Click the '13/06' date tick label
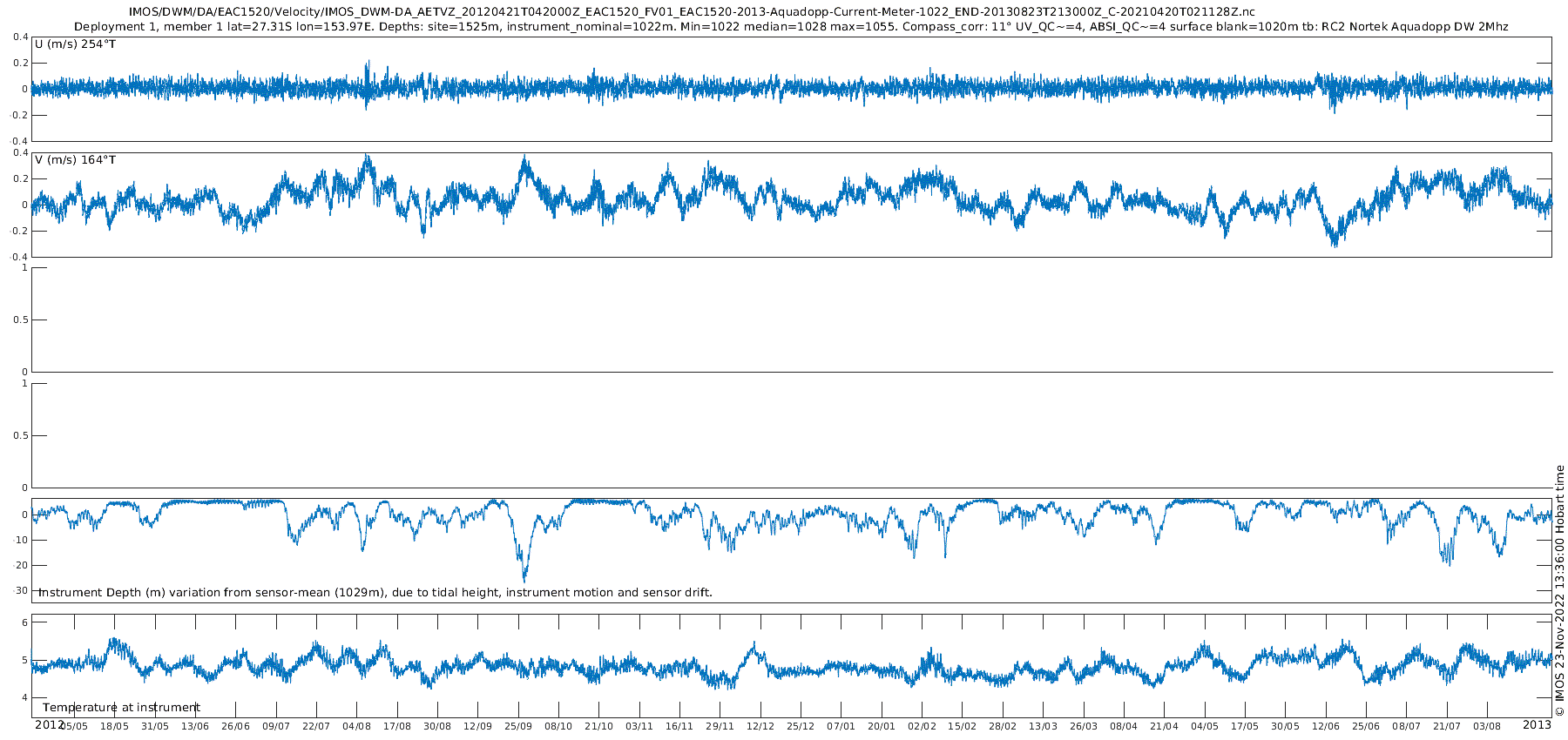Viewport: 1568px width, 740px height. coord(195,726)
